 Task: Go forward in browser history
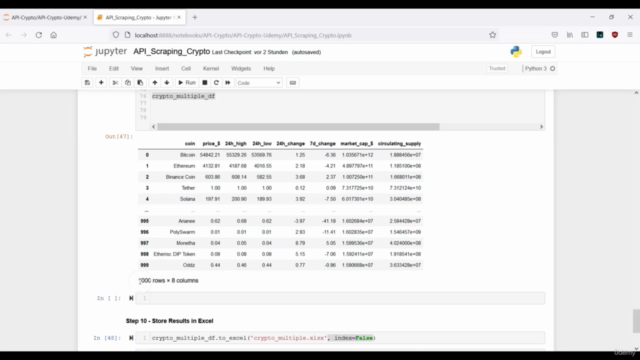pos(24,35)
